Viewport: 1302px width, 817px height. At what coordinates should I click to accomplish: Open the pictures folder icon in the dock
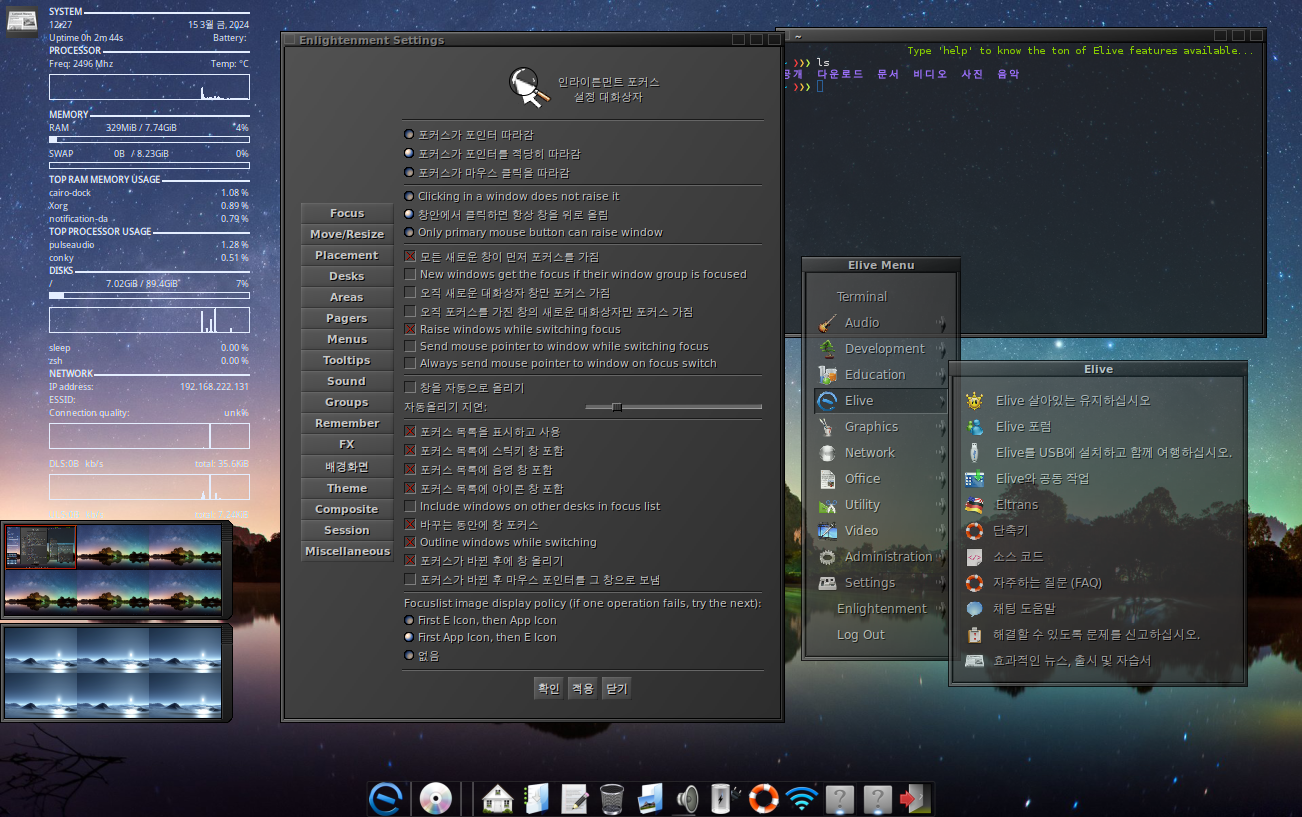coord(650,799)
